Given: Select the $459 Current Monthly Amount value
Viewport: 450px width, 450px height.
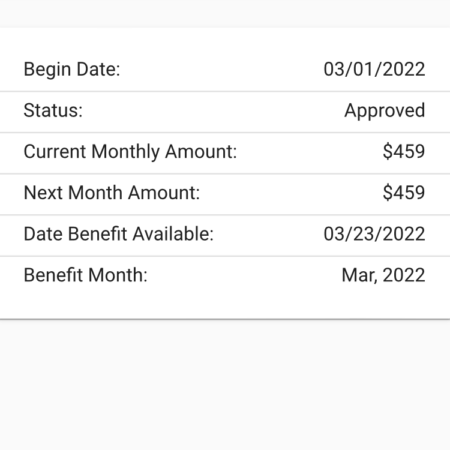Looking at the screenshot, I should point(404,151).
